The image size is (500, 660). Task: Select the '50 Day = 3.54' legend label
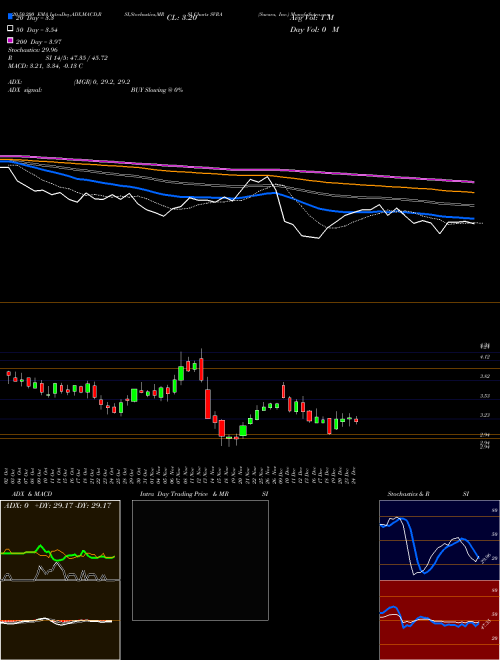(37, 30)
